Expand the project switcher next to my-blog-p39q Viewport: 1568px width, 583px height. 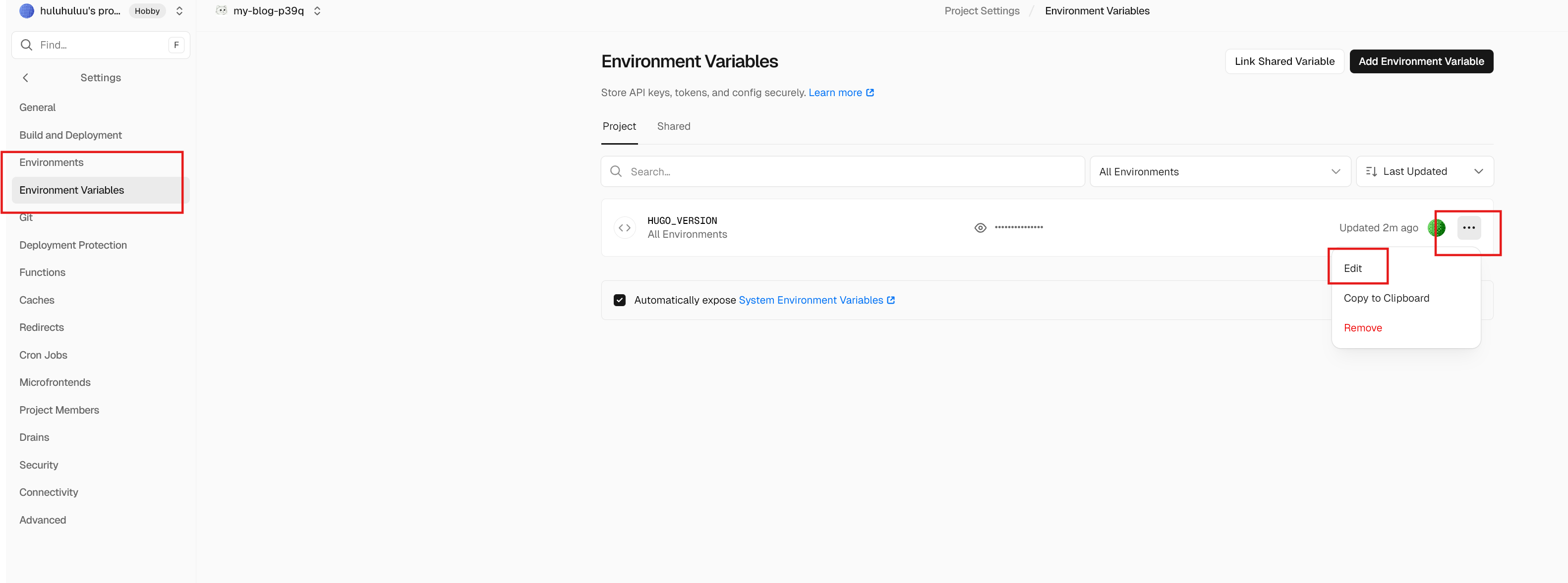click(317, 11)
